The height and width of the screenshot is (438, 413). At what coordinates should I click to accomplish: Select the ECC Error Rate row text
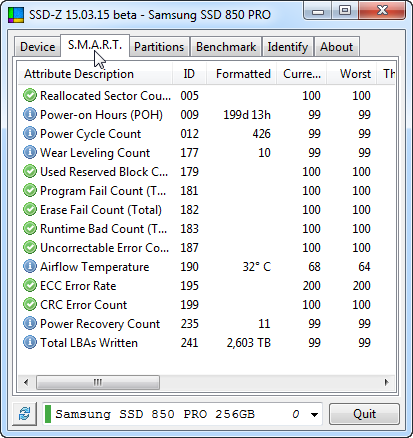(78, 286)
